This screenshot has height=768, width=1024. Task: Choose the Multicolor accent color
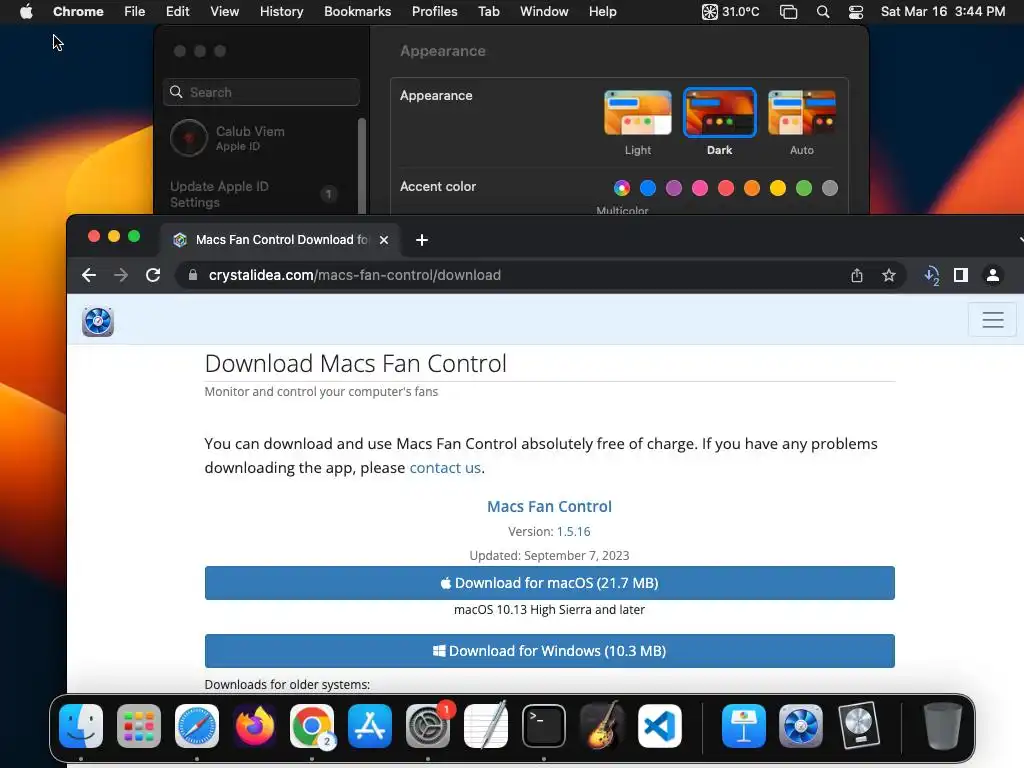point(622,188)
